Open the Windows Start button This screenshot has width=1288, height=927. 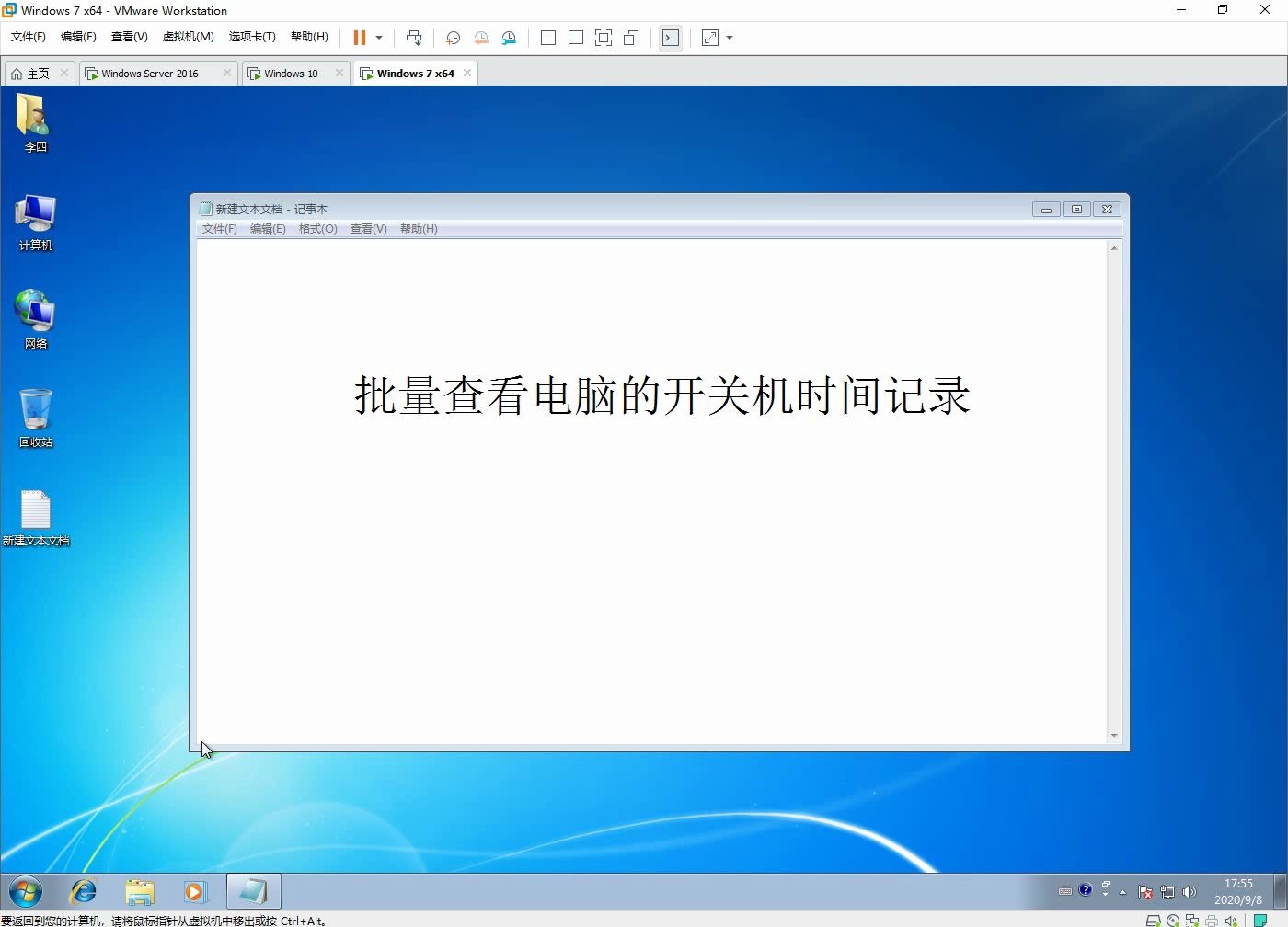[x=25, y=891]
